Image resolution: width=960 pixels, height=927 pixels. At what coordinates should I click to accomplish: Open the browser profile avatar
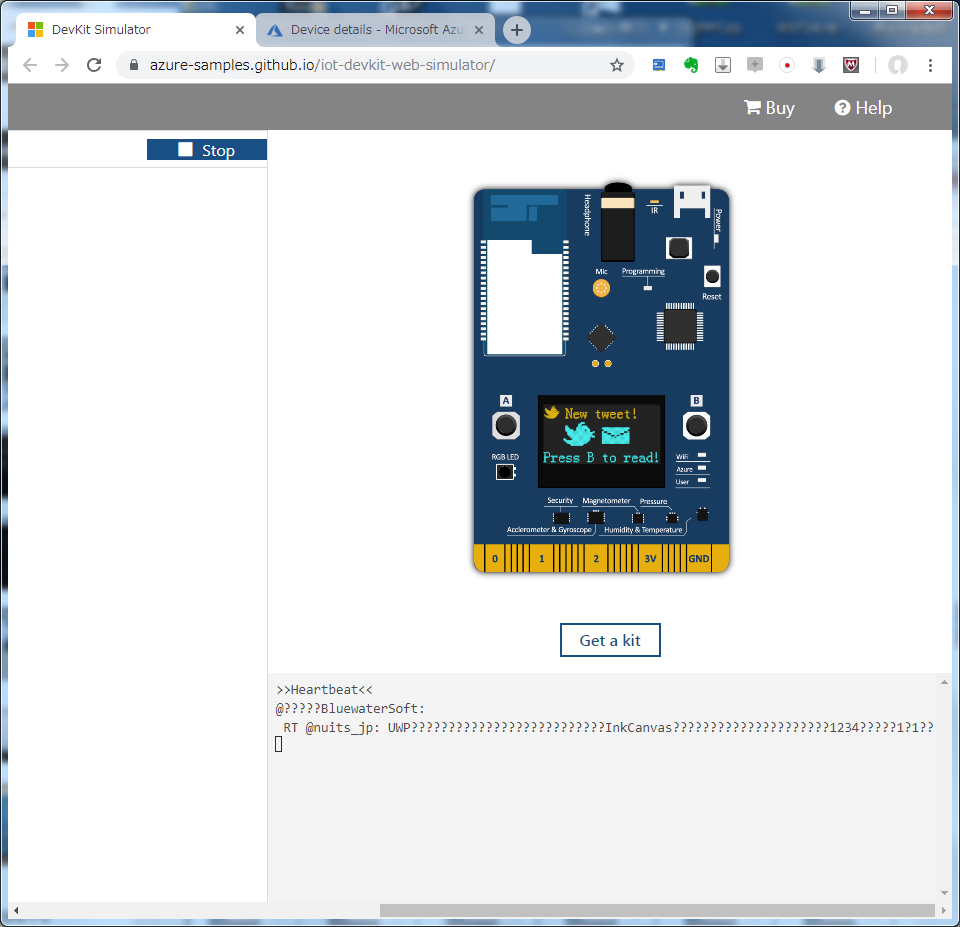point(898,65)
